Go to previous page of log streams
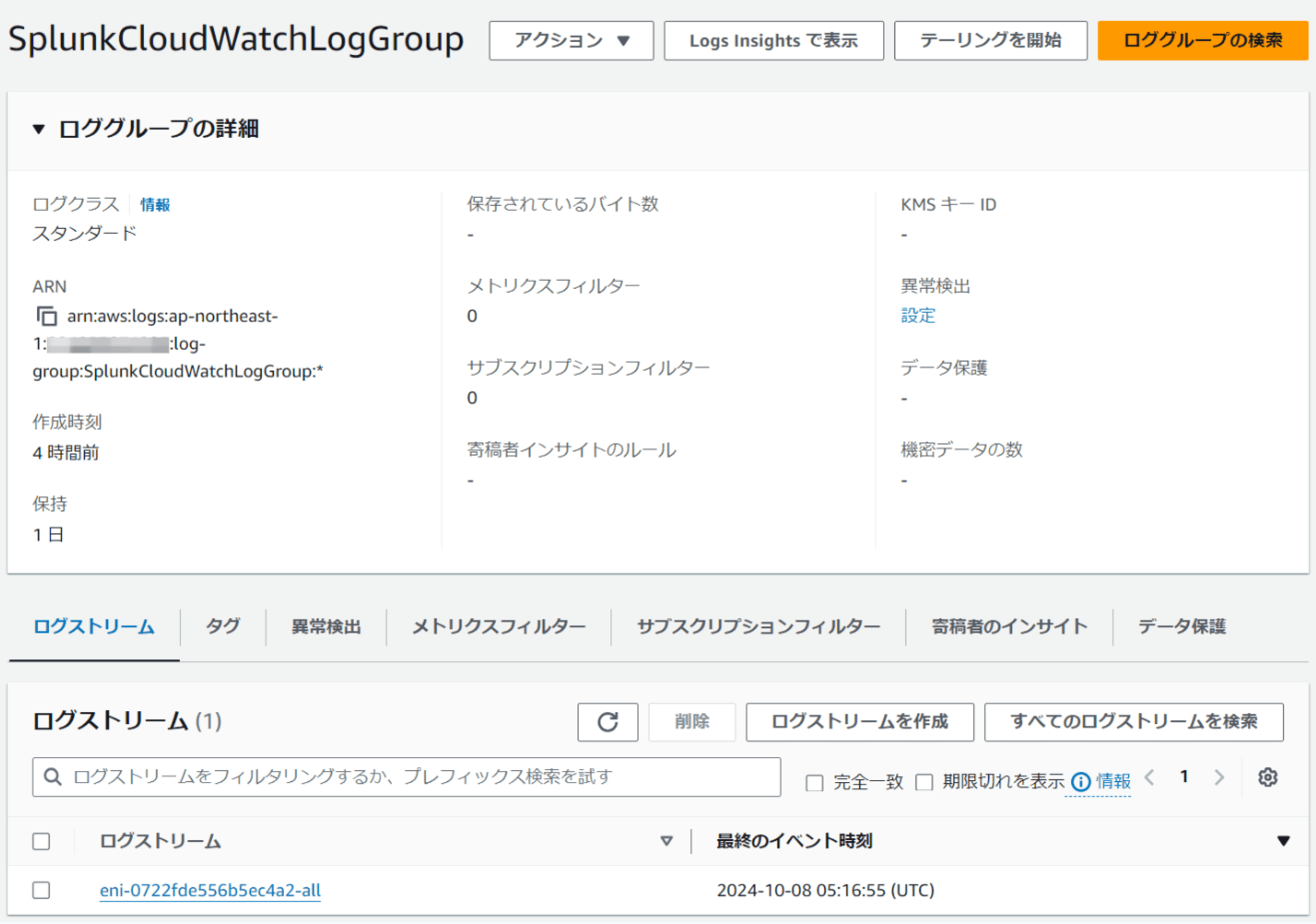The height and width of the screenshot is (924, 1316). pos(1150,777)
